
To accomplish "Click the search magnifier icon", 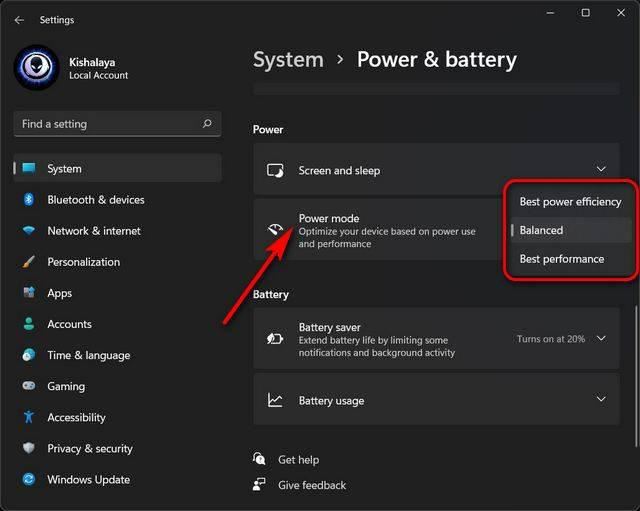I will [x=207, y=124].
